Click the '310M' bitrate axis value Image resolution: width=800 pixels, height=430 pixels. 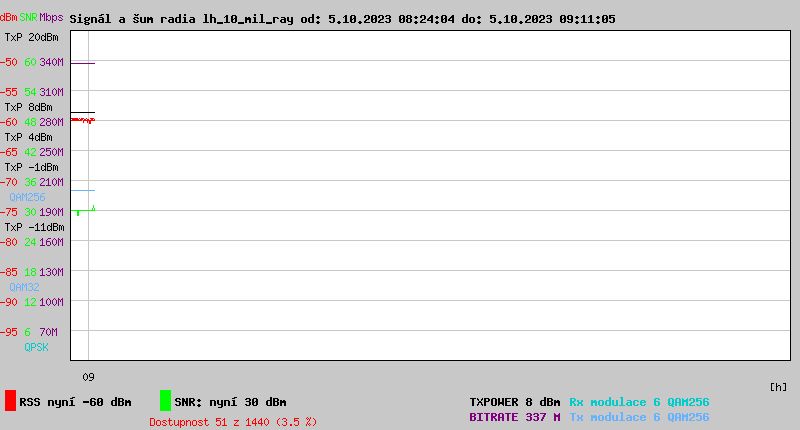(52, 92)
